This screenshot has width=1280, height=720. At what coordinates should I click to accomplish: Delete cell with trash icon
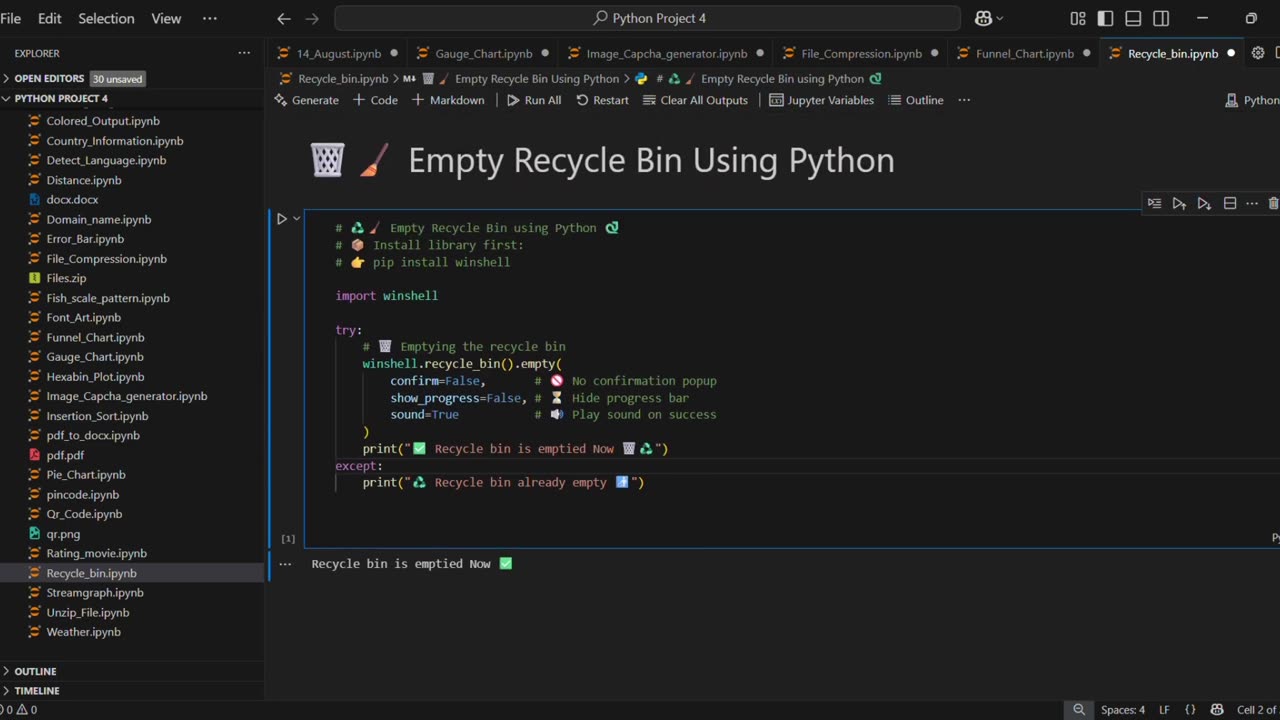tap(1273, 203)
